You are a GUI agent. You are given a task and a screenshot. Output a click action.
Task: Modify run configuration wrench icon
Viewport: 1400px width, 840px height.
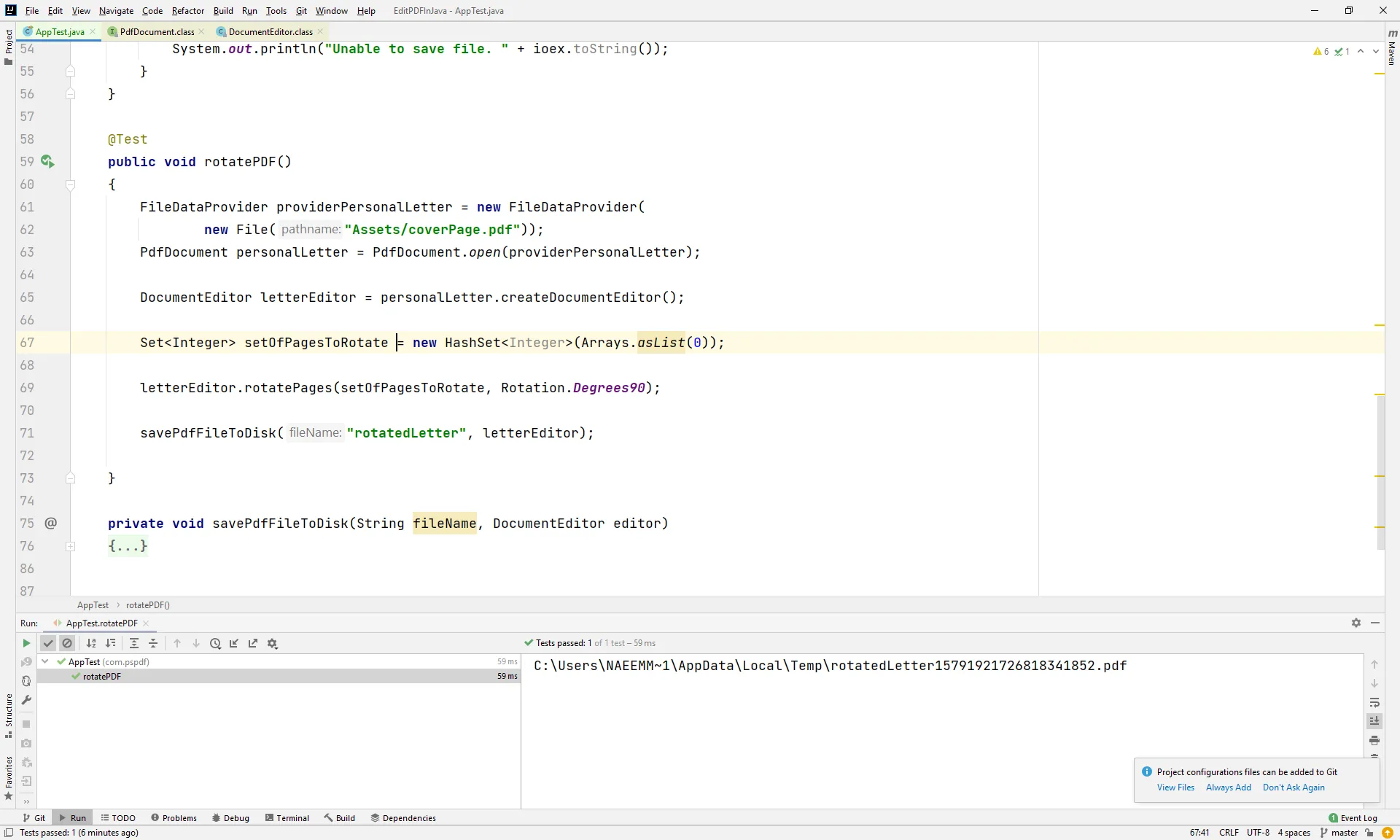click(x=26, y=700)
